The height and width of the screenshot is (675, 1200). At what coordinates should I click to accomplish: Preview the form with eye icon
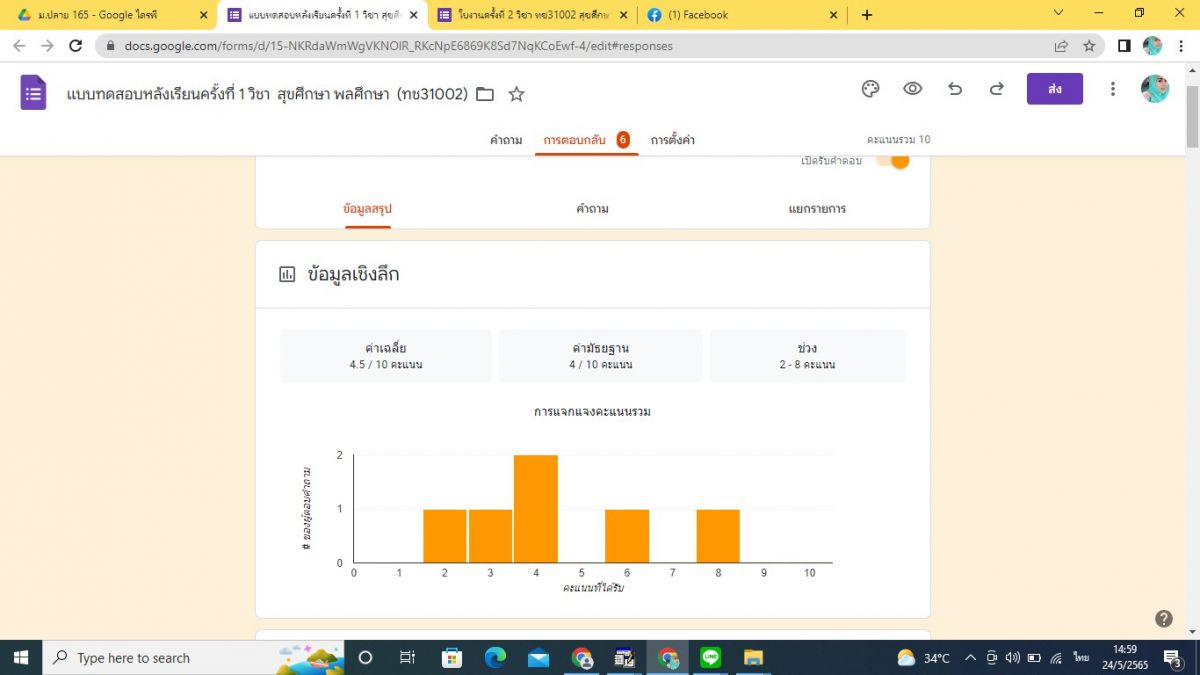912,89
